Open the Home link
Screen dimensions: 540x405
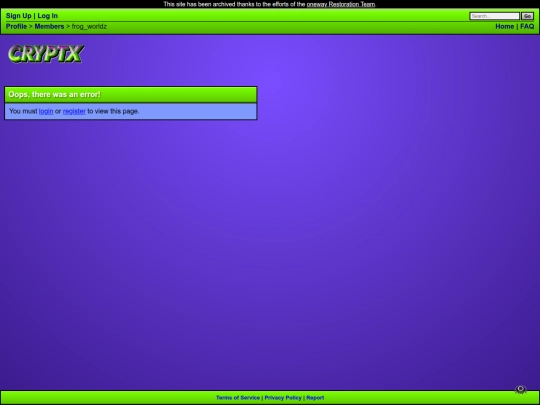click(505, 27)
